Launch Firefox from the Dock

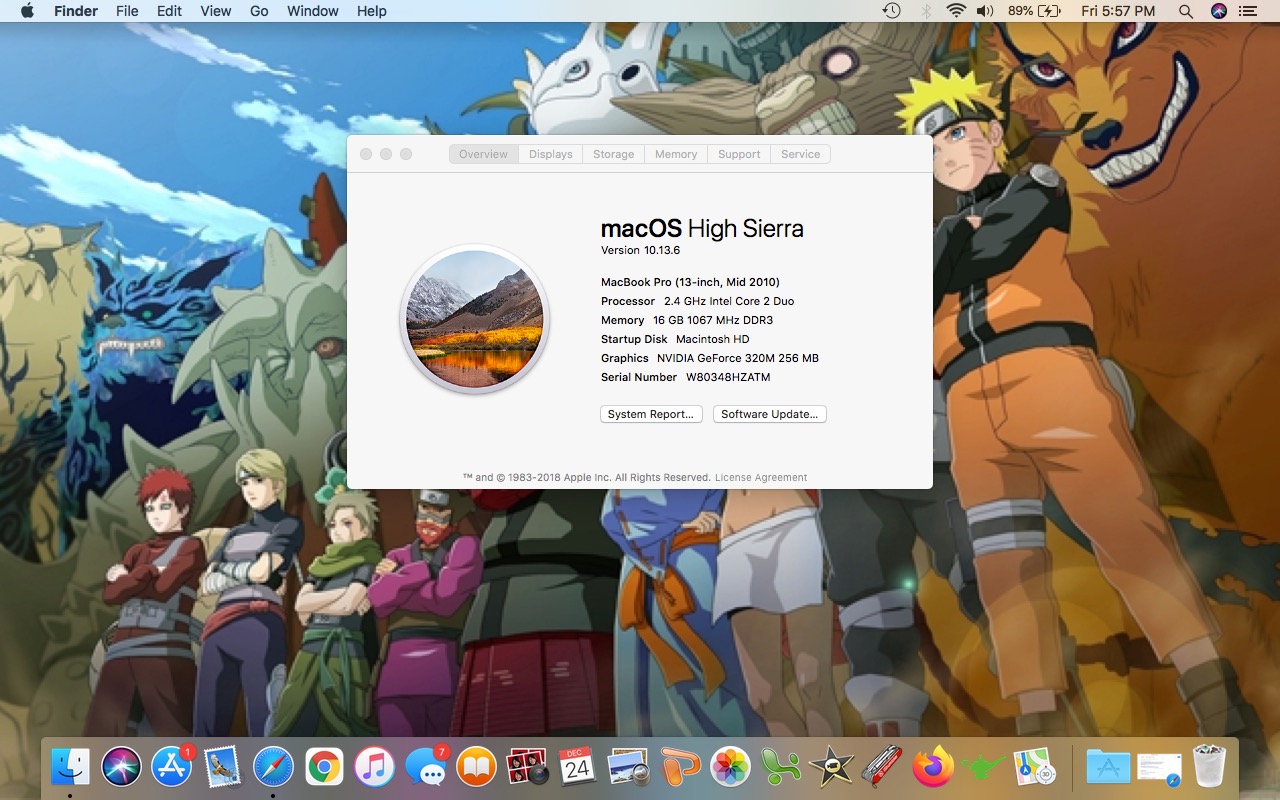pyautogui.click(x=933, y=767)
